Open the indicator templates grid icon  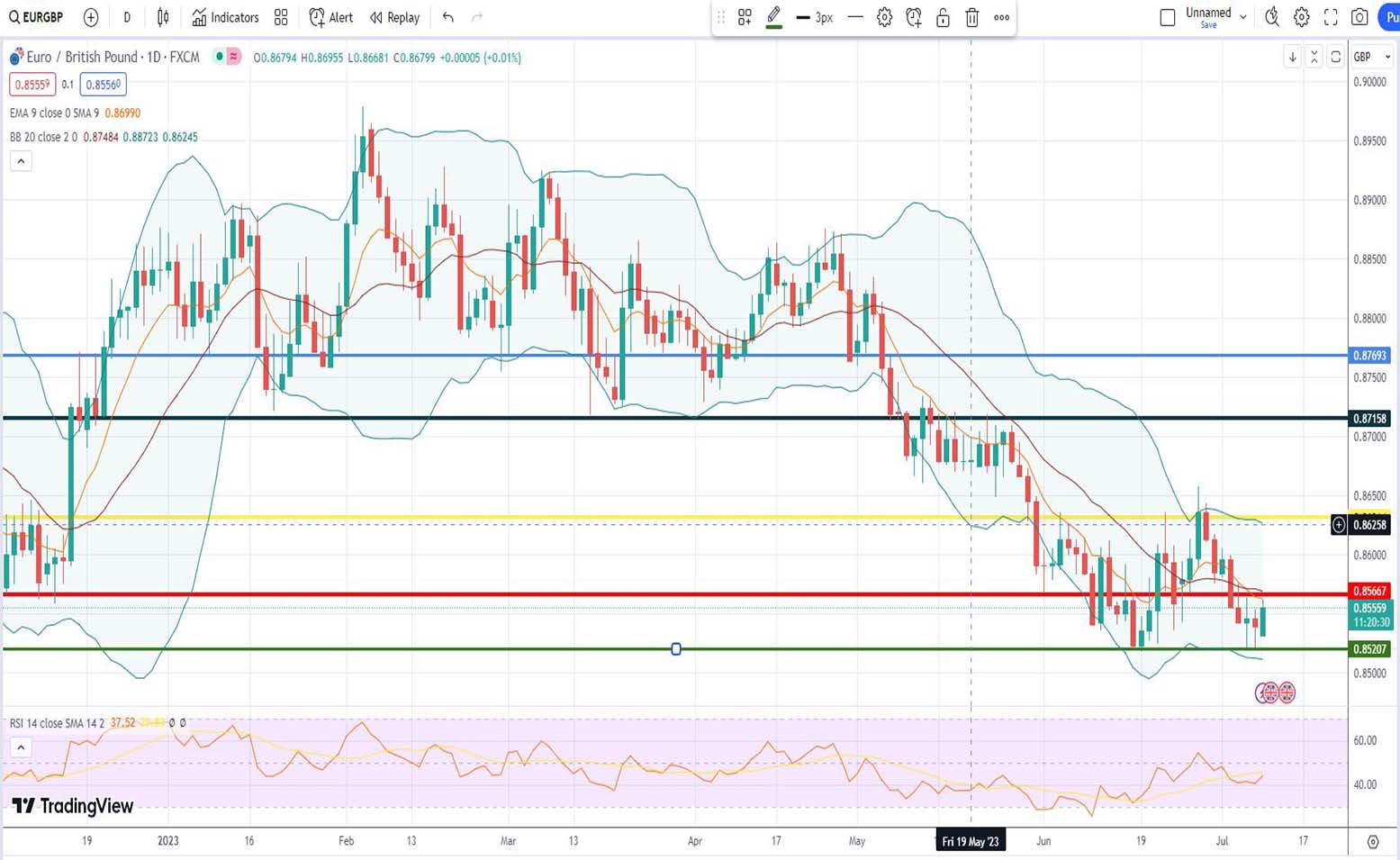[281, 17]
